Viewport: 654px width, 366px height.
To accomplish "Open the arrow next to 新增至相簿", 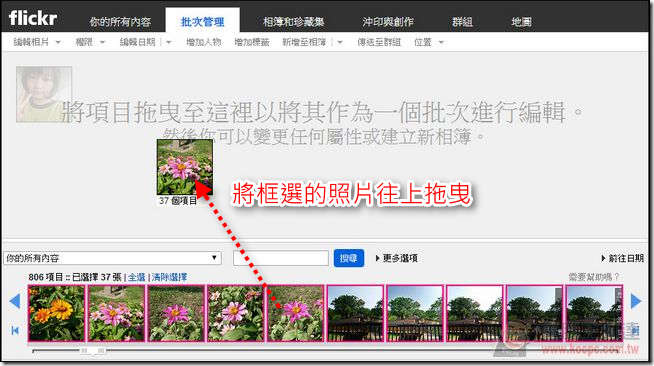I will (340, 42).
